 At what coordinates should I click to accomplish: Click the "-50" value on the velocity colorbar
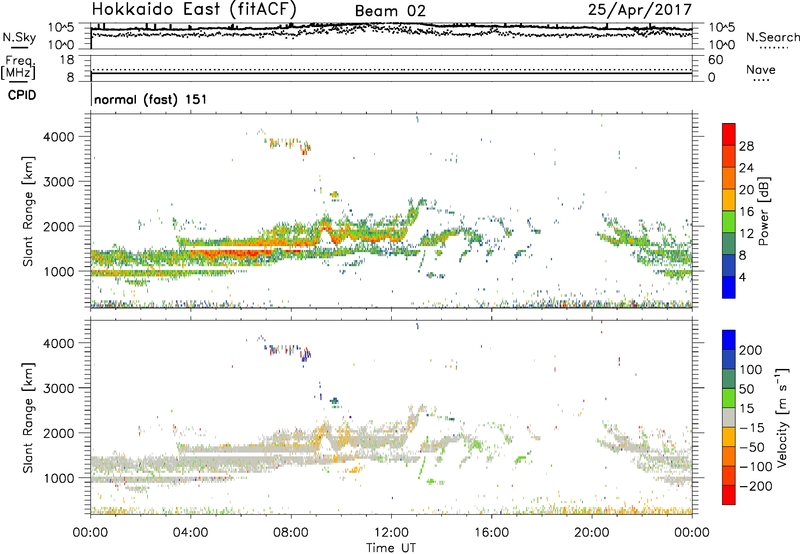(752, 447)
